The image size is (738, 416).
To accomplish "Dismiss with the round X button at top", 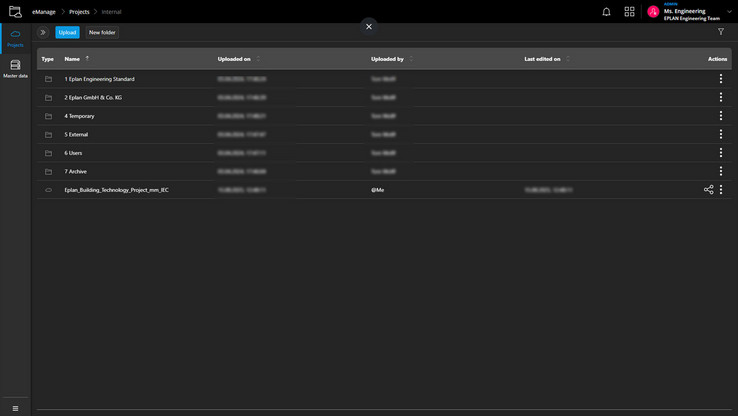I will (369, 26).
